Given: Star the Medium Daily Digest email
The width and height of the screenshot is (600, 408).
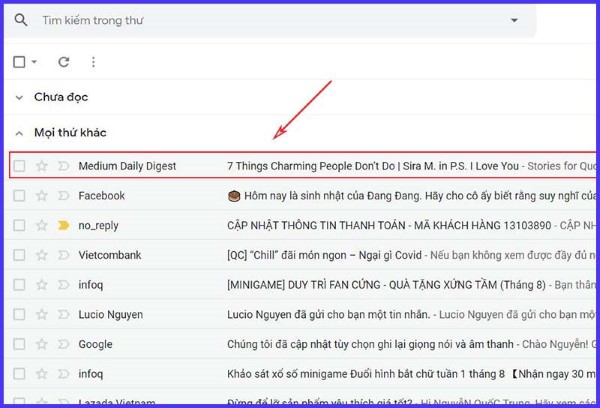Looking at the screenshot, I should tap(42, 166).
